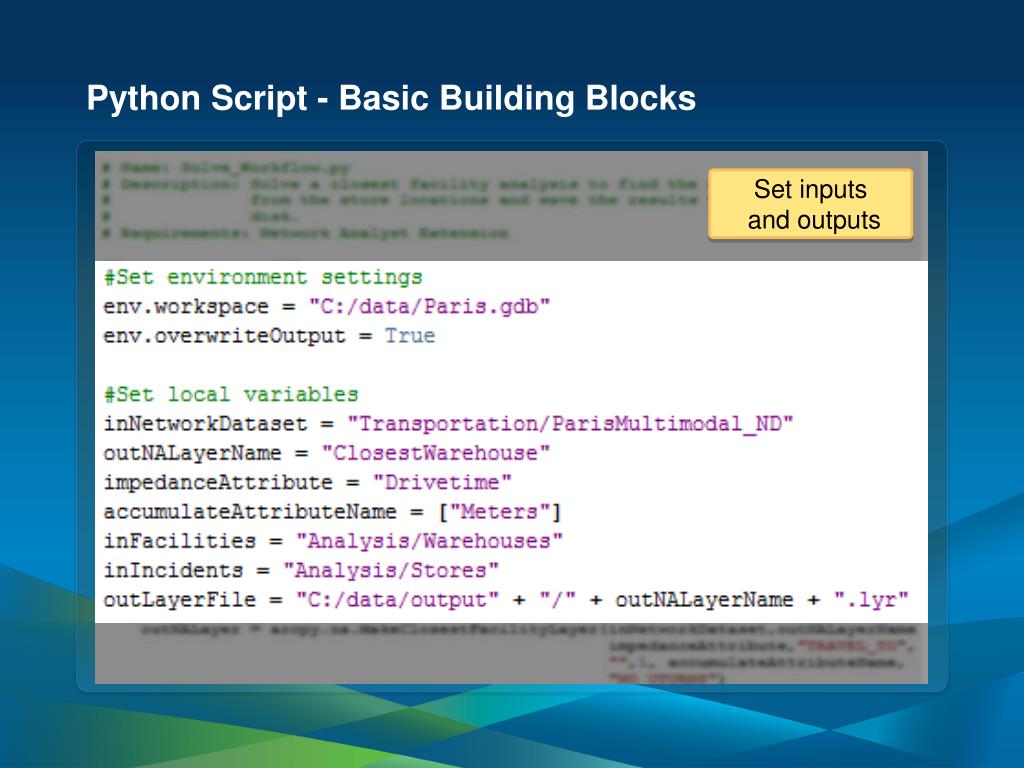
Task: Click the "Transportation/ParisMultimodal_ND" string
Action: pos(569,424)
